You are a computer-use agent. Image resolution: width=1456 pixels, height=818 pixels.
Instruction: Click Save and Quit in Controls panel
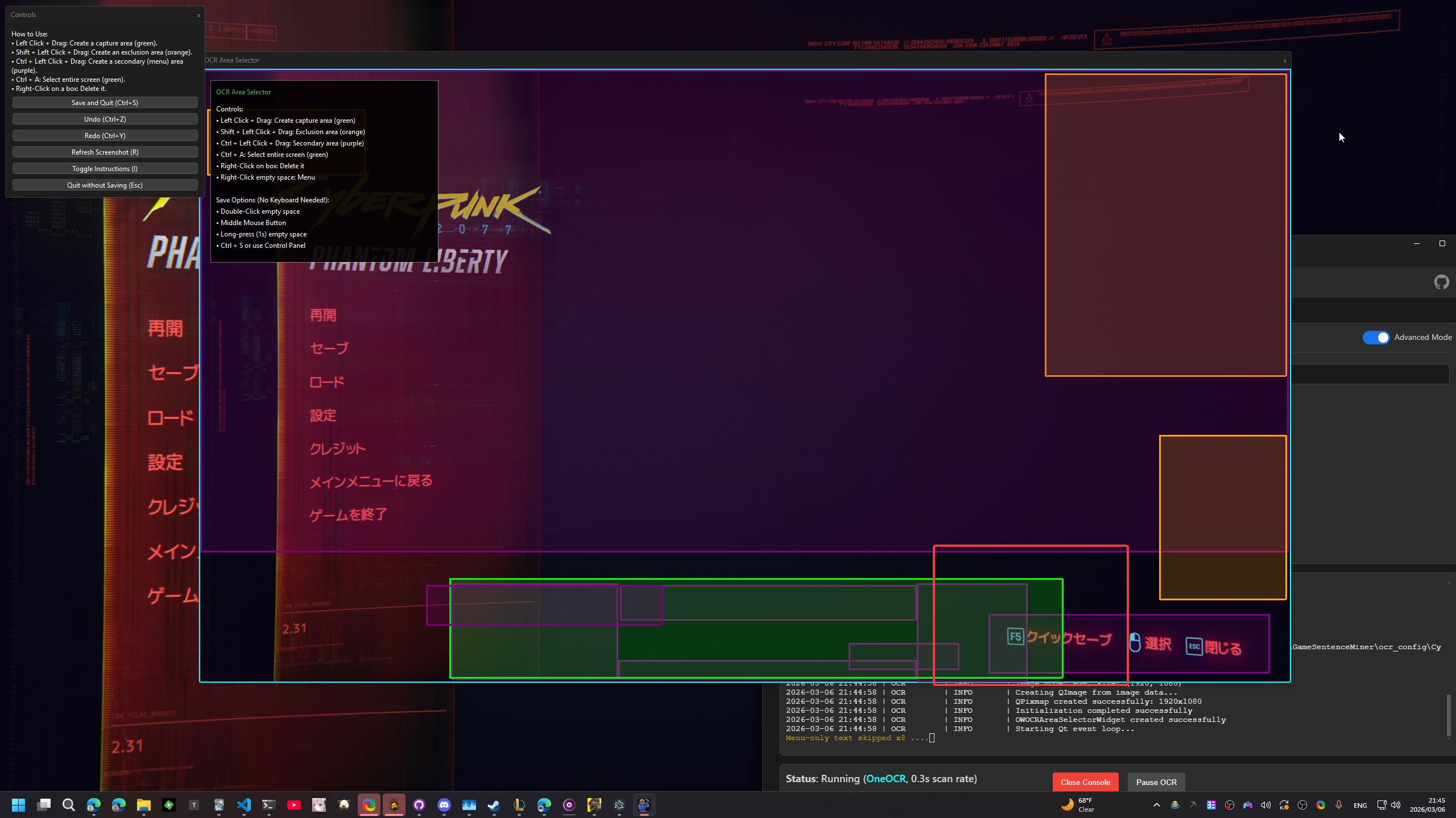[105, 102]
